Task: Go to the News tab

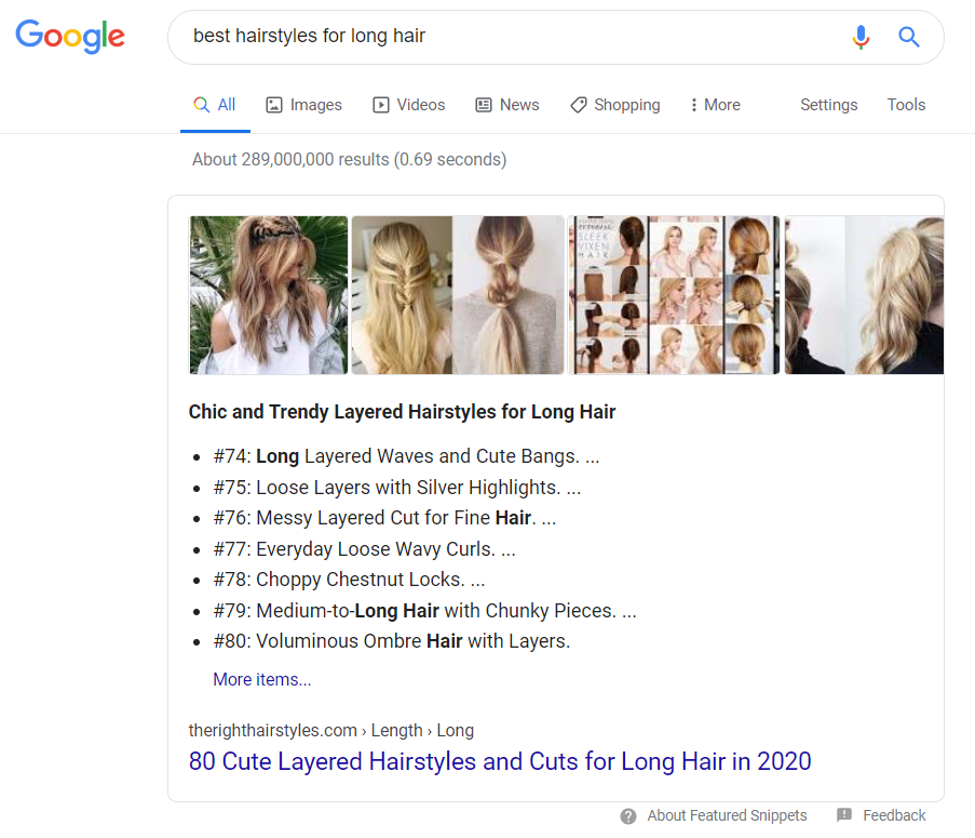Action: [x=507, y=105]
